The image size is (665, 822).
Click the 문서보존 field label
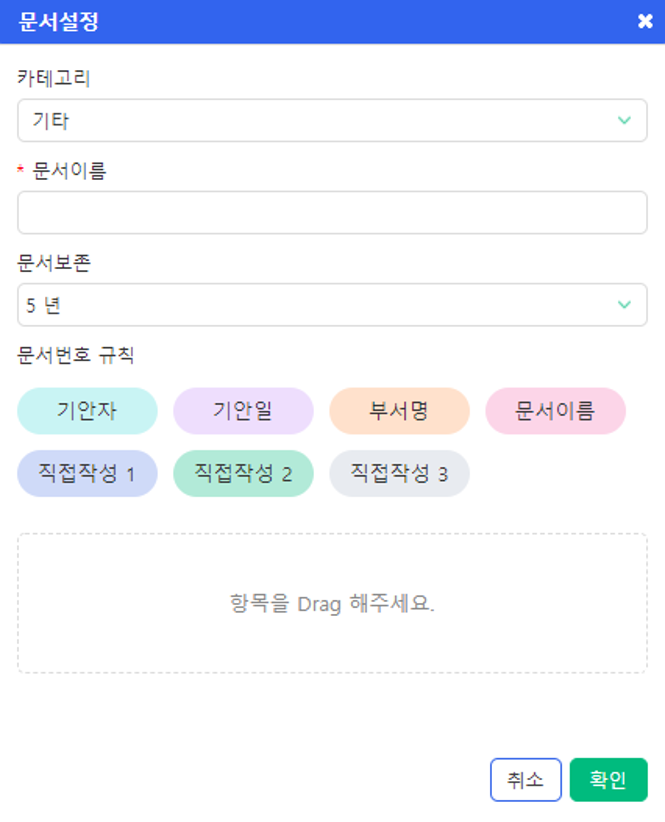[53, 263]
